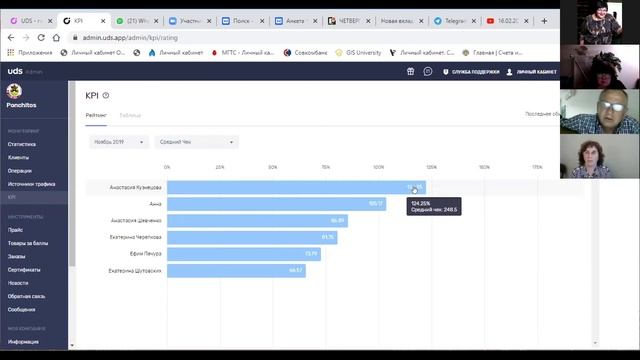Select KPI in the sidebar

click(34, 197)
